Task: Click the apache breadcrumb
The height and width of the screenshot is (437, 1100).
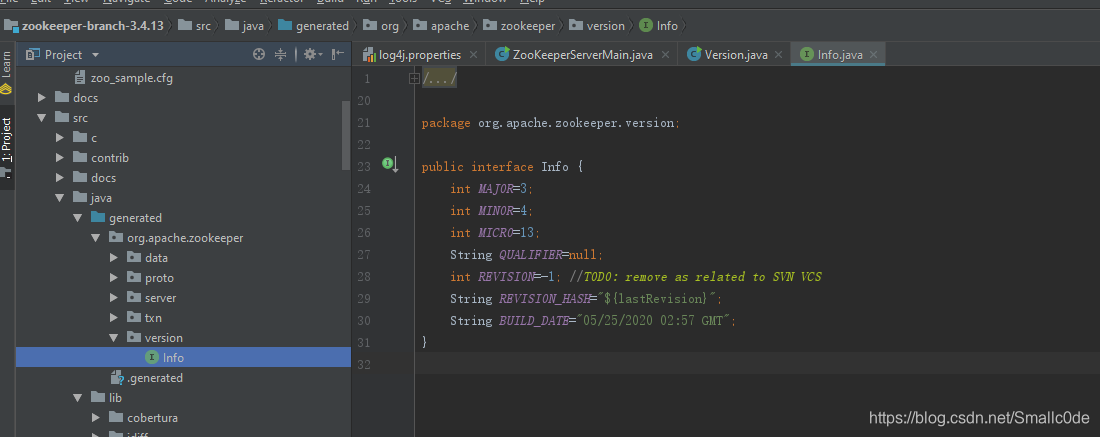Action: pyautogui.click(x=441, y=26)
